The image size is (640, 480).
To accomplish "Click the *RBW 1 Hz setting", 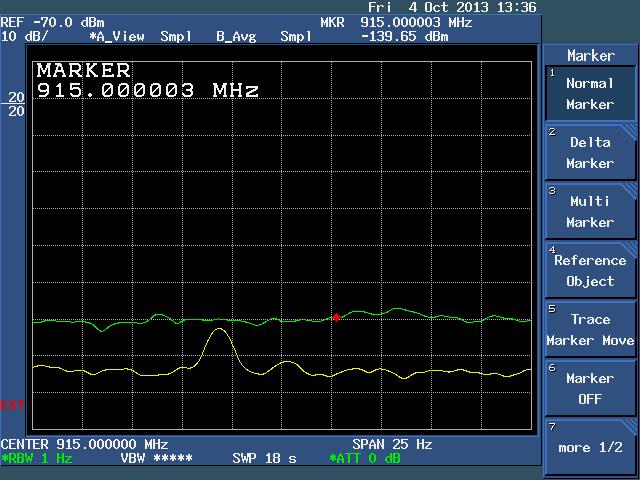I will [37, 458].
